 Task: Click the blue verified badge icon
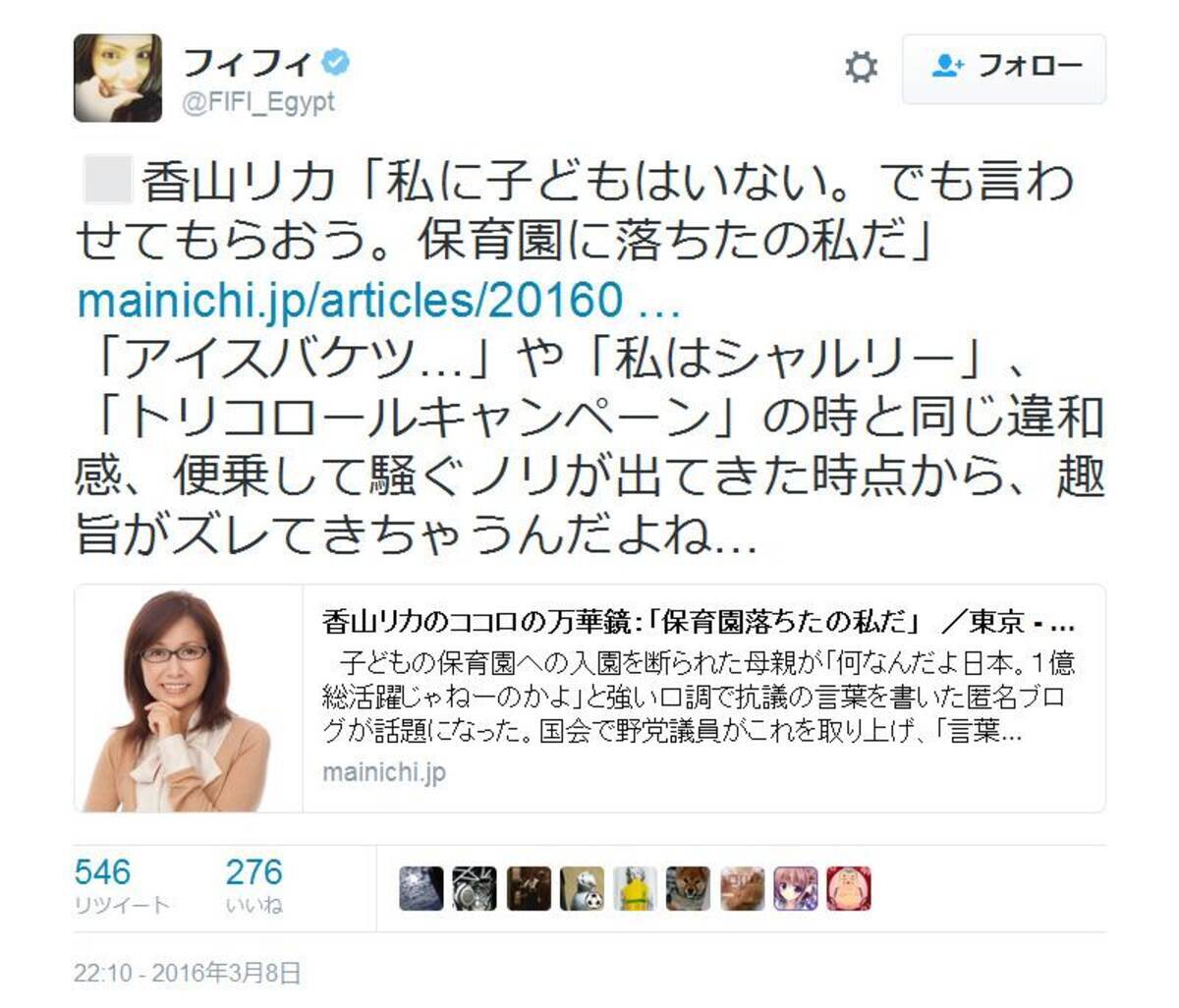click(337, 63)
